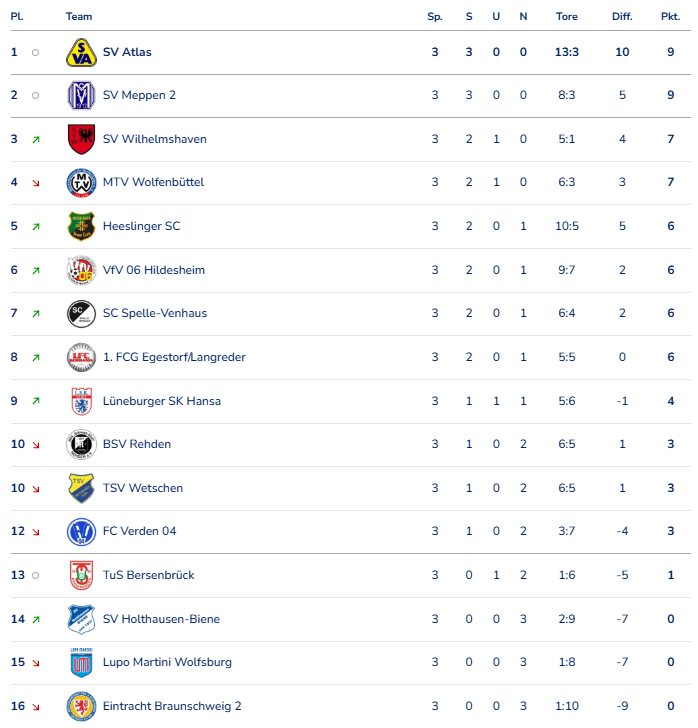Click the Diff. column header
This screenshot has width=698, height=728.
[x=622, y=17]
